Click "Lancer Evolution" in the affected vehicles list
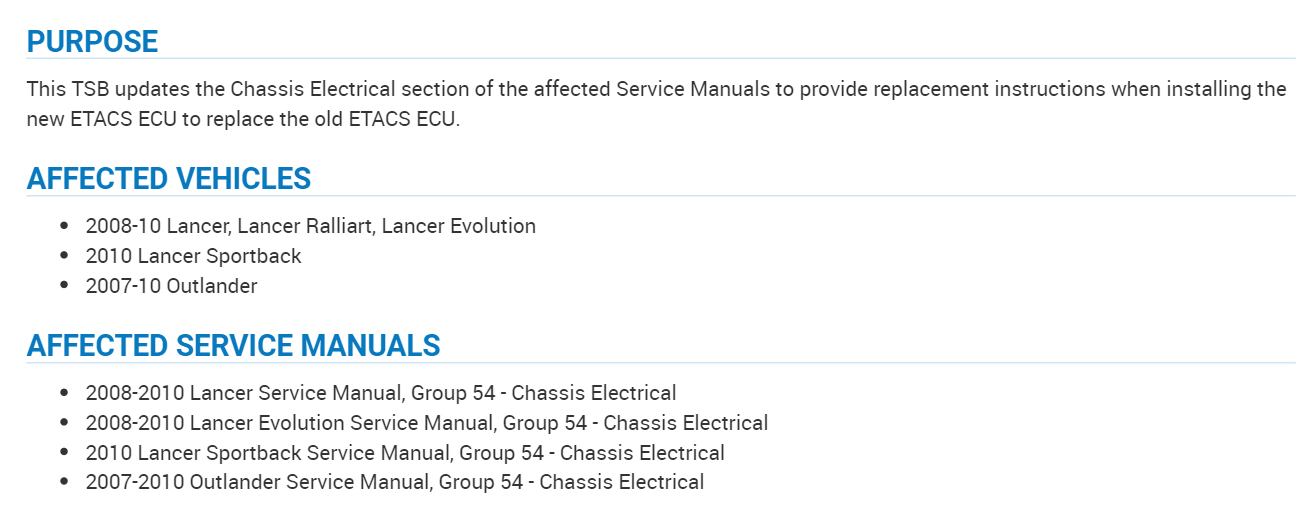 [458, 226]
